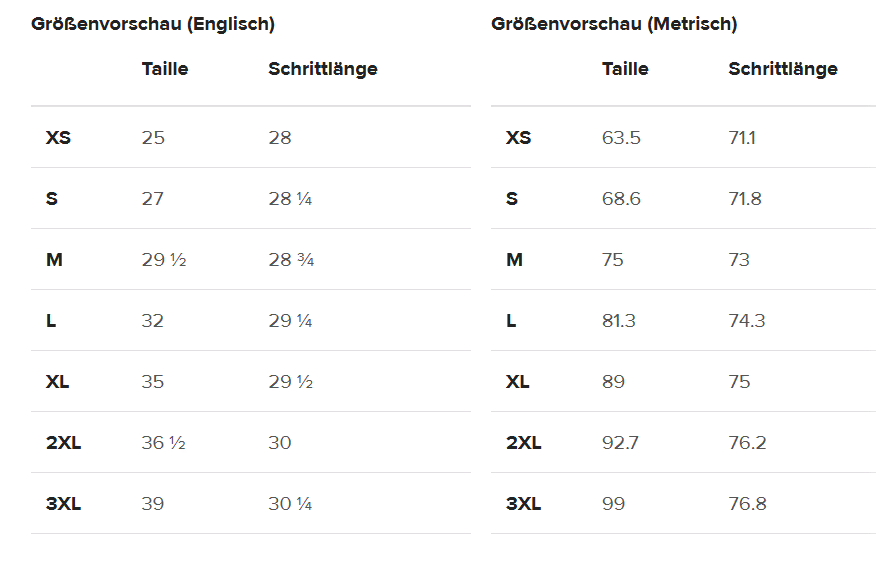
Task: Click the Schrittlänge header in the metric table
Action: point(782,69)
